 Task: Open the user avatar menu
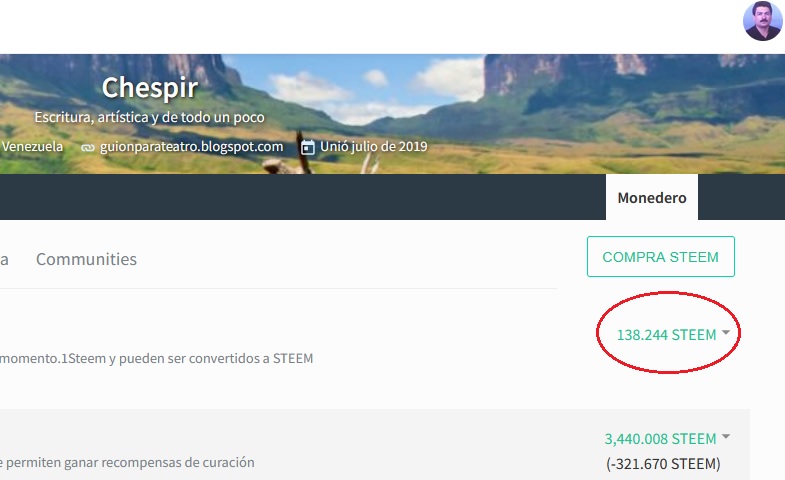[x=762, y=21]
